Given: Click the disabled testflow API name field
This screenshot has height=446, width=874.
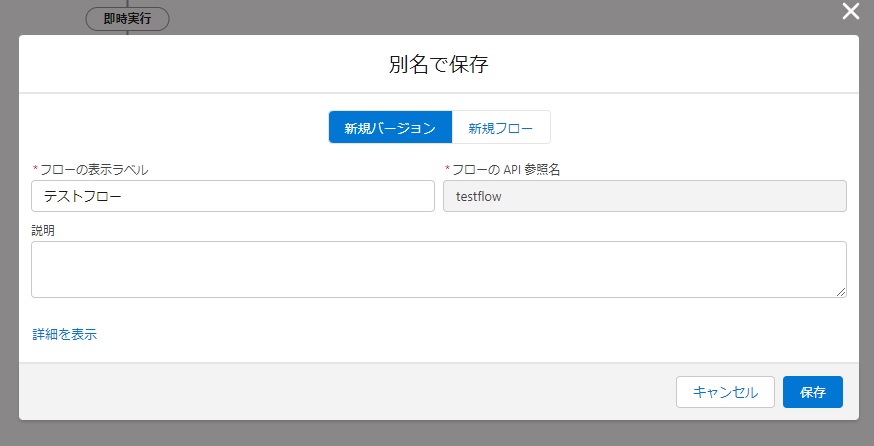Looking at the screenshot, I should click(644, 196).
